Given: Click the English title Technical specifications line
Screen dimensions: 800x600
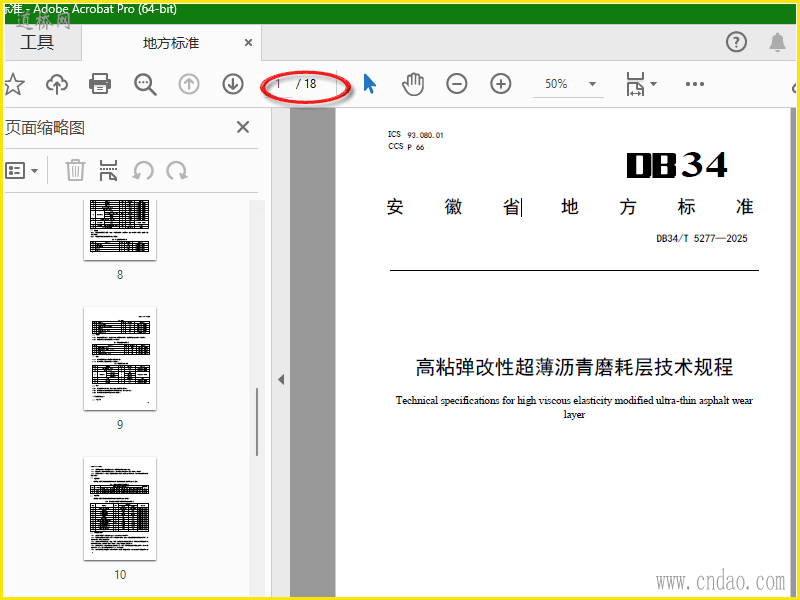Looking at the screenshot, I should [574, 407].
